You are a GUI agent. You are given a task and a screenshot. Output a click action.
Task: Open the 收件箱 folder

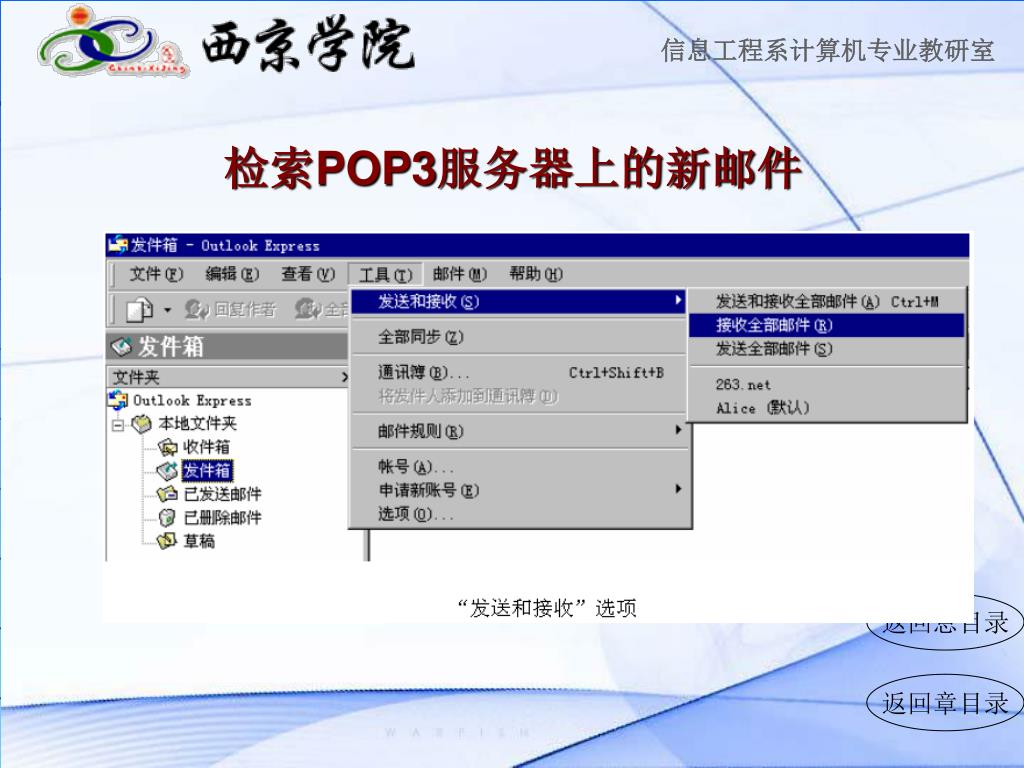point(206,447)
